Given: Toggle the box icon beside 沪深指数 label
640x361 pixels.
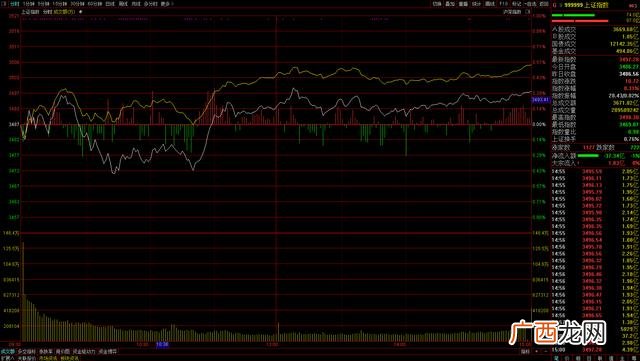Looking at the screenshot, I should click(527, 12).
